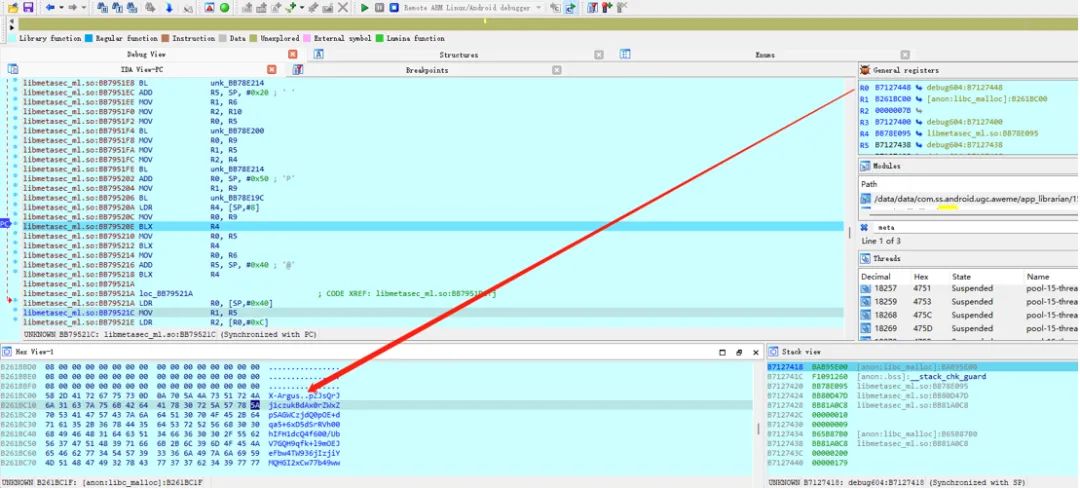This screenshot has width=1080, height=488.
Task: Close the IDA View-PC tab
Action: (271, 70)
